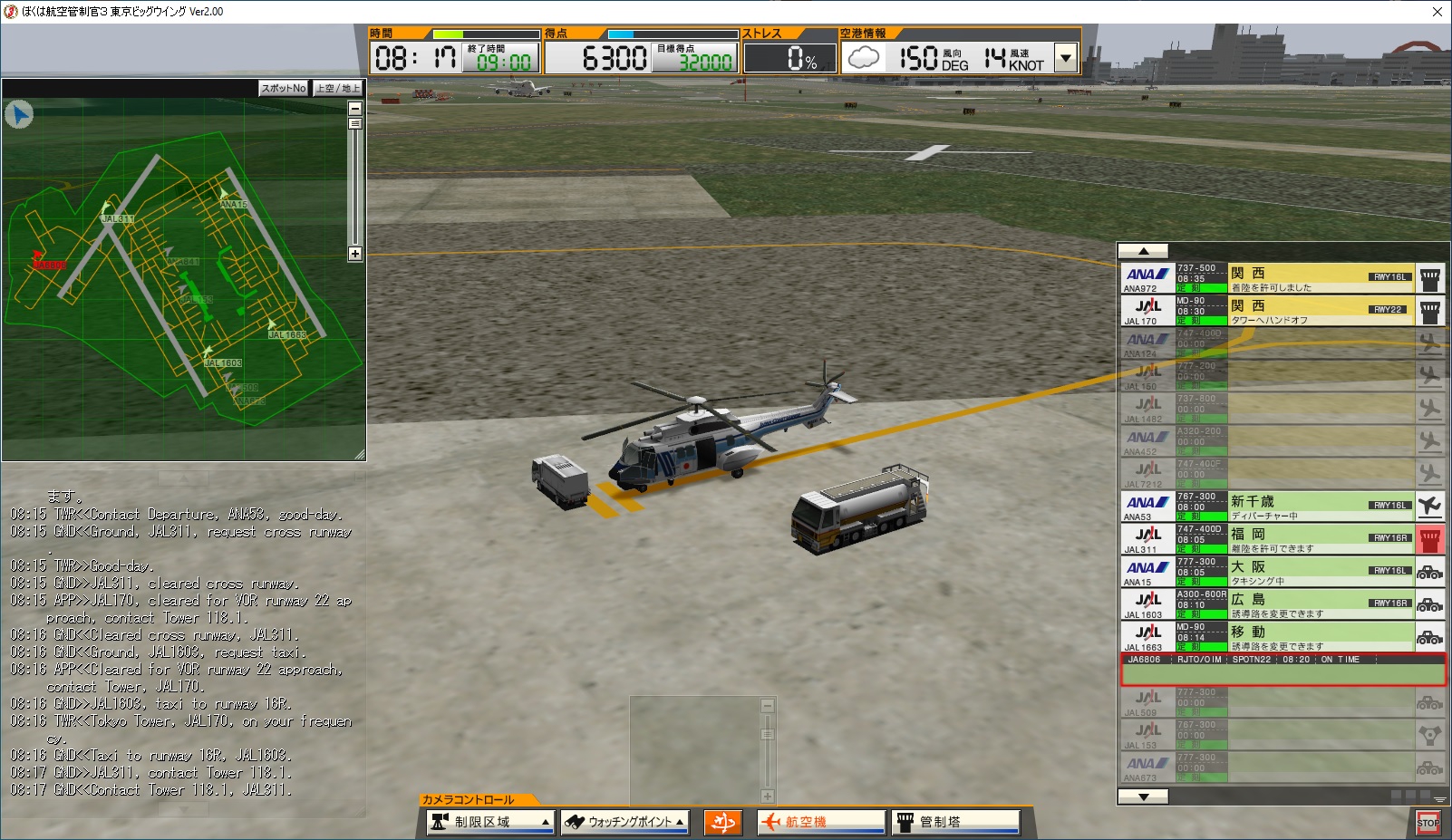1452x840 pixels.
Task: Click the minus button above the camera zoom slider
Action: 768,705
